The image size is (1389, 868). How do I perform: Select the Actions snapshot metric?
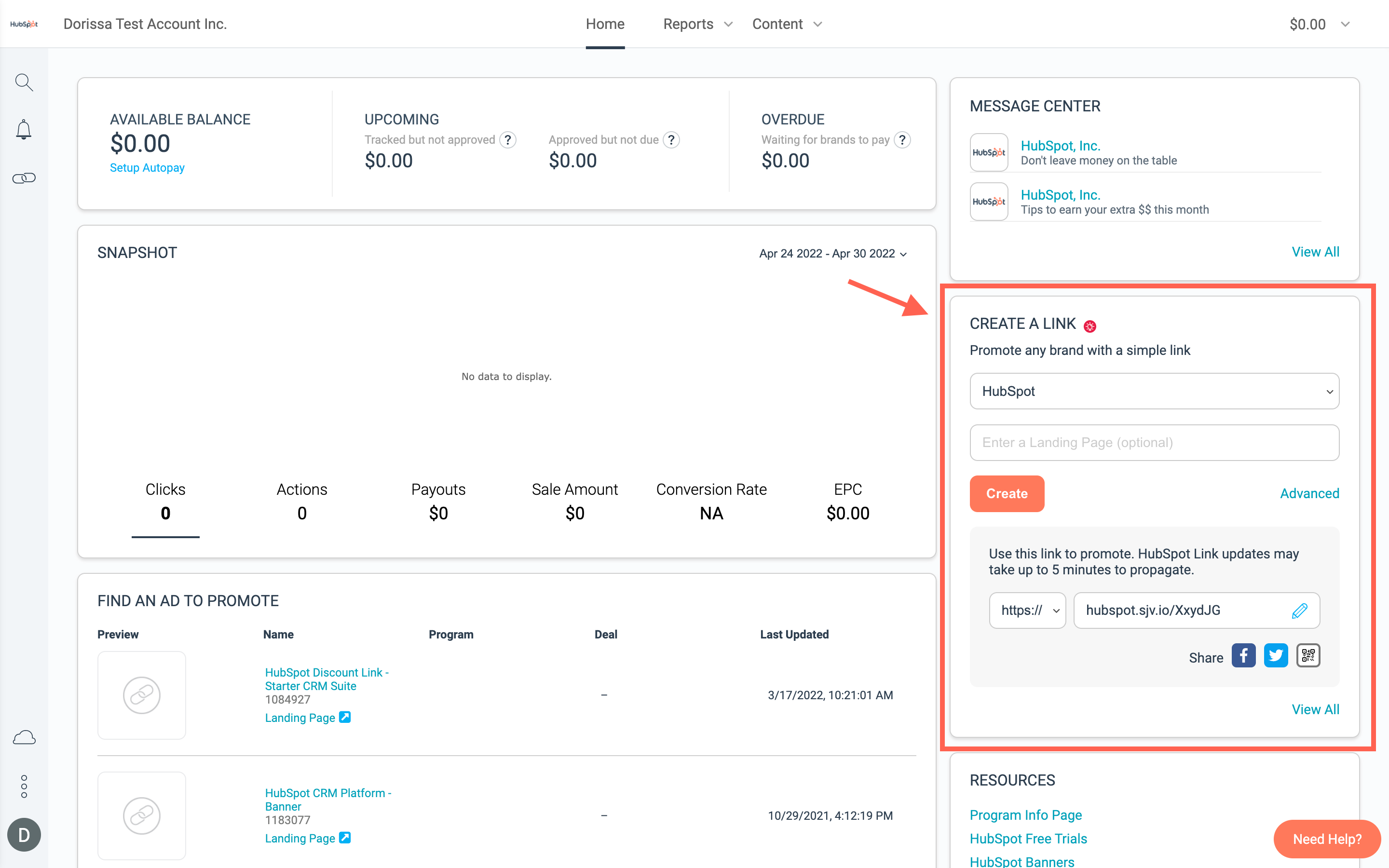tap(302, 501)
